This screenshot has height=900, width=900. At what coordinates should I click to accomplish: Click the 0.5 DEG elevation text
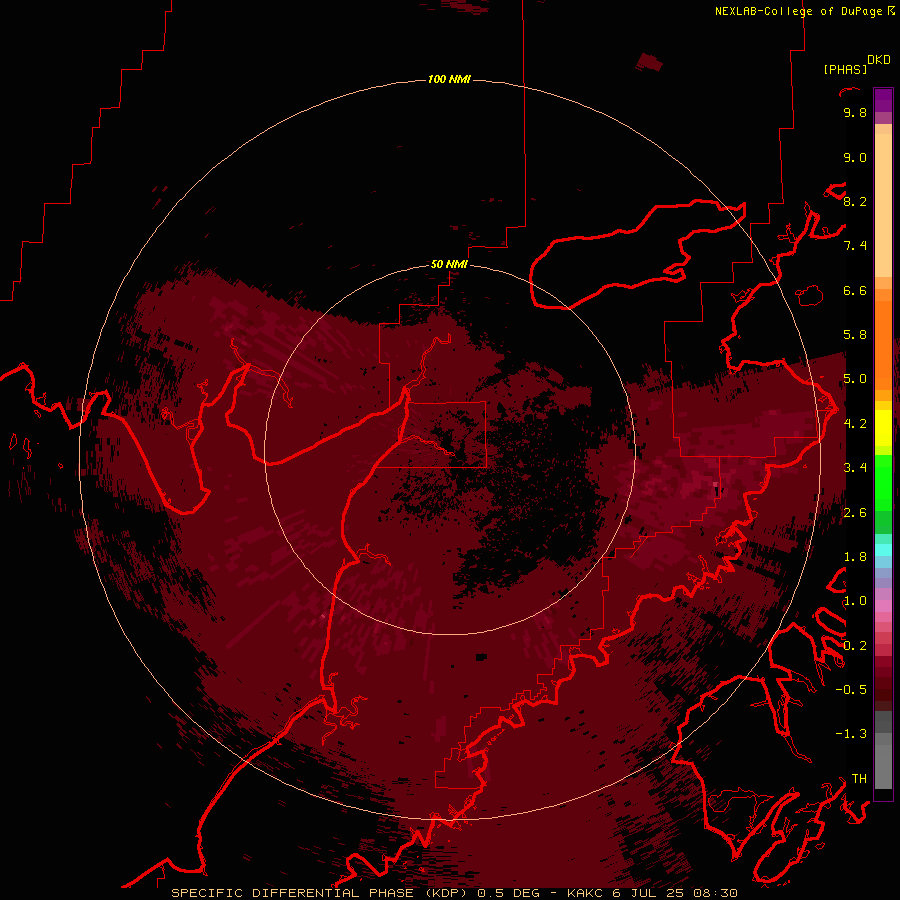tap(509, 893)
